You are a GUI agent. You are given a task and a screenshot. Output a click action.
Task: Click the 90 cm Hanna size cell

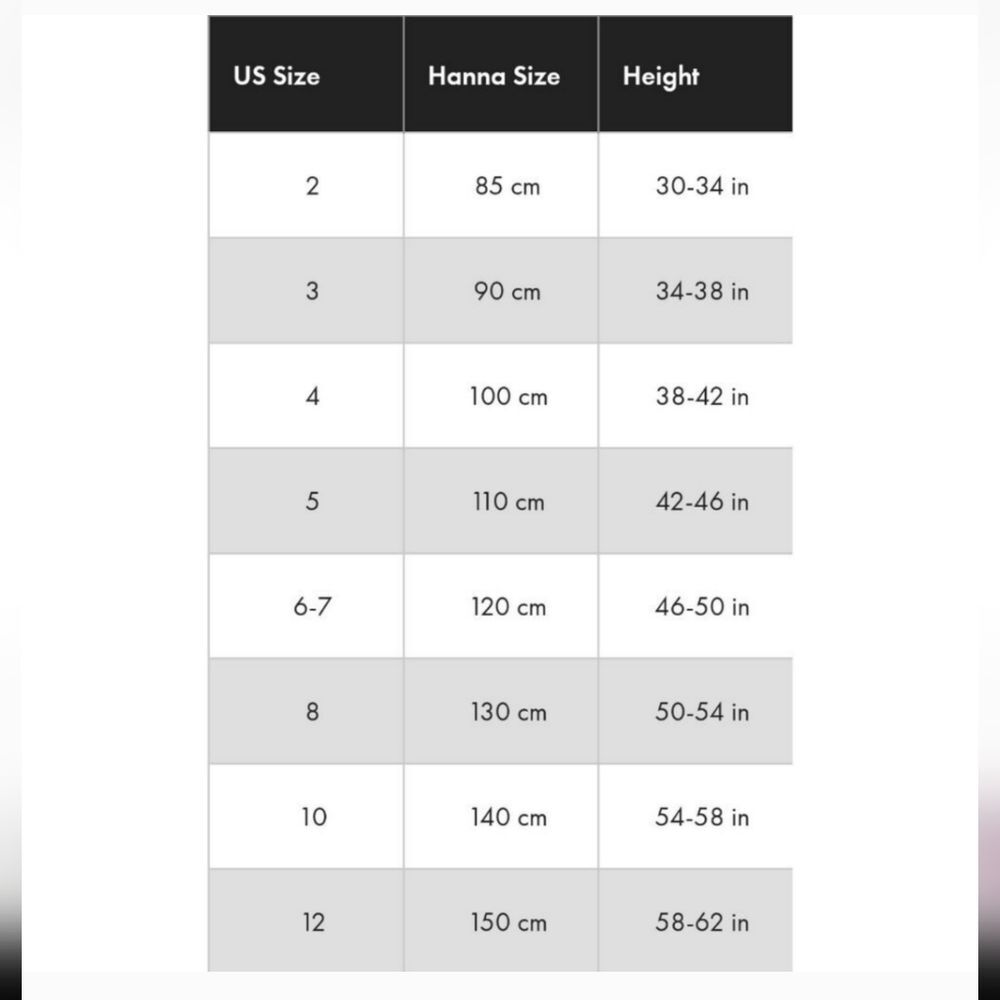tap(501, 290)
